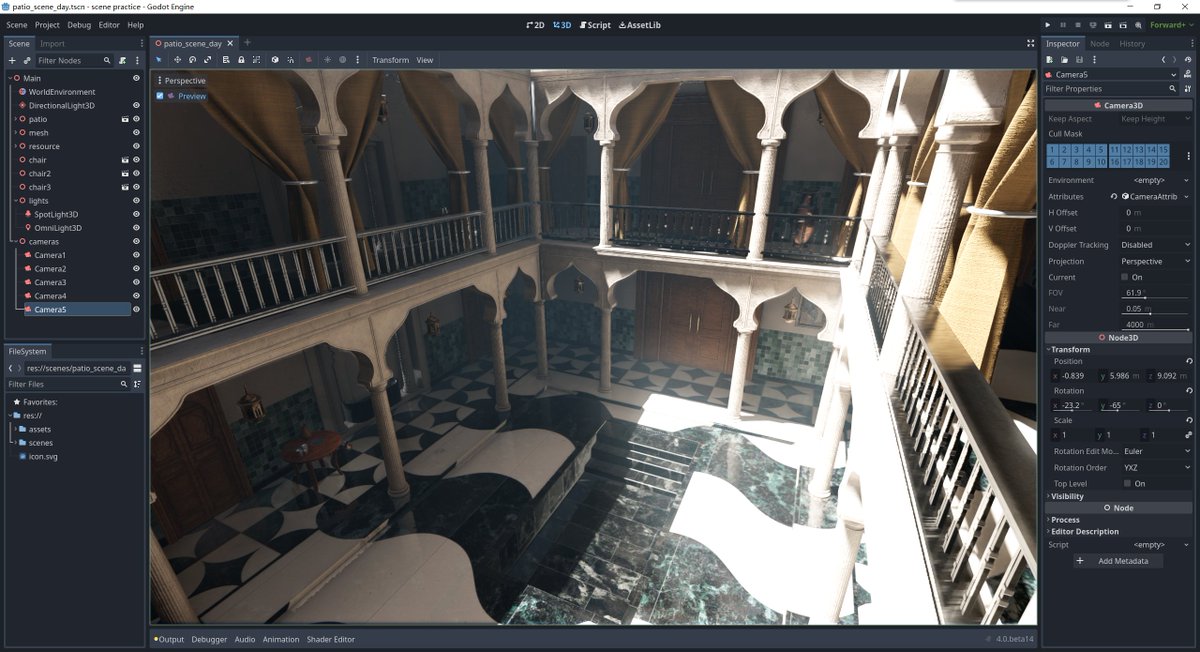1200x652 pixels.
Task: Open the Forward+ renderer dropdown
Action: click(1170, 25)
